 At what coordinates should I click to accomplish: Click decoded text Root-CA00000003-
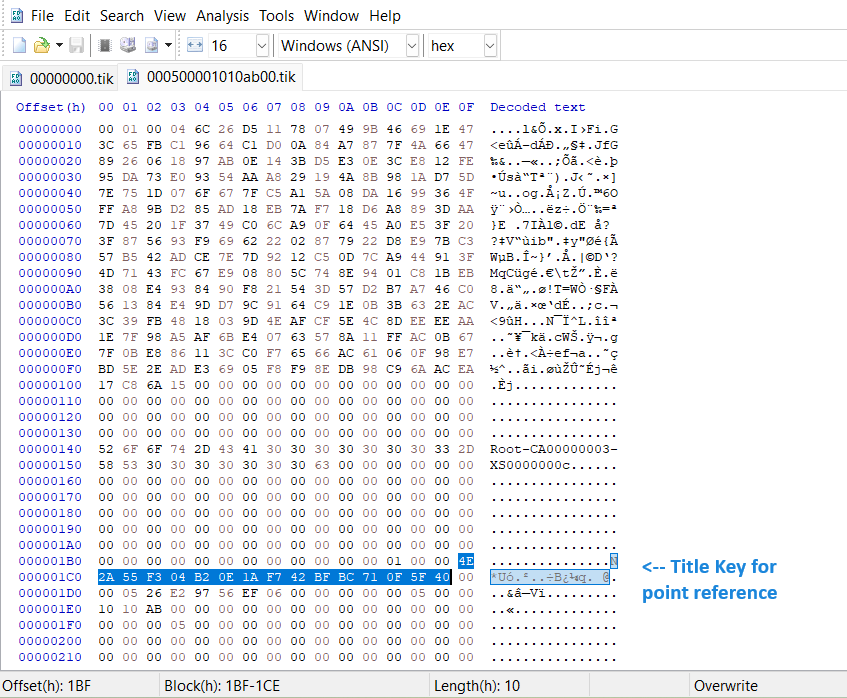(554, 449)
